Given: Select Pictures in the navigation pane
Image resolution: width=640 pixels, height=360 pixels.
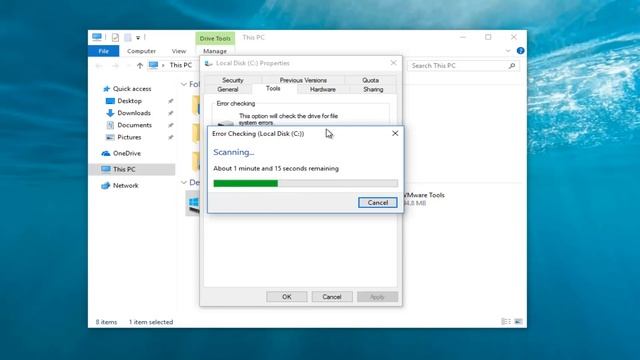Looking at the screenshot, I should [129, 137].
